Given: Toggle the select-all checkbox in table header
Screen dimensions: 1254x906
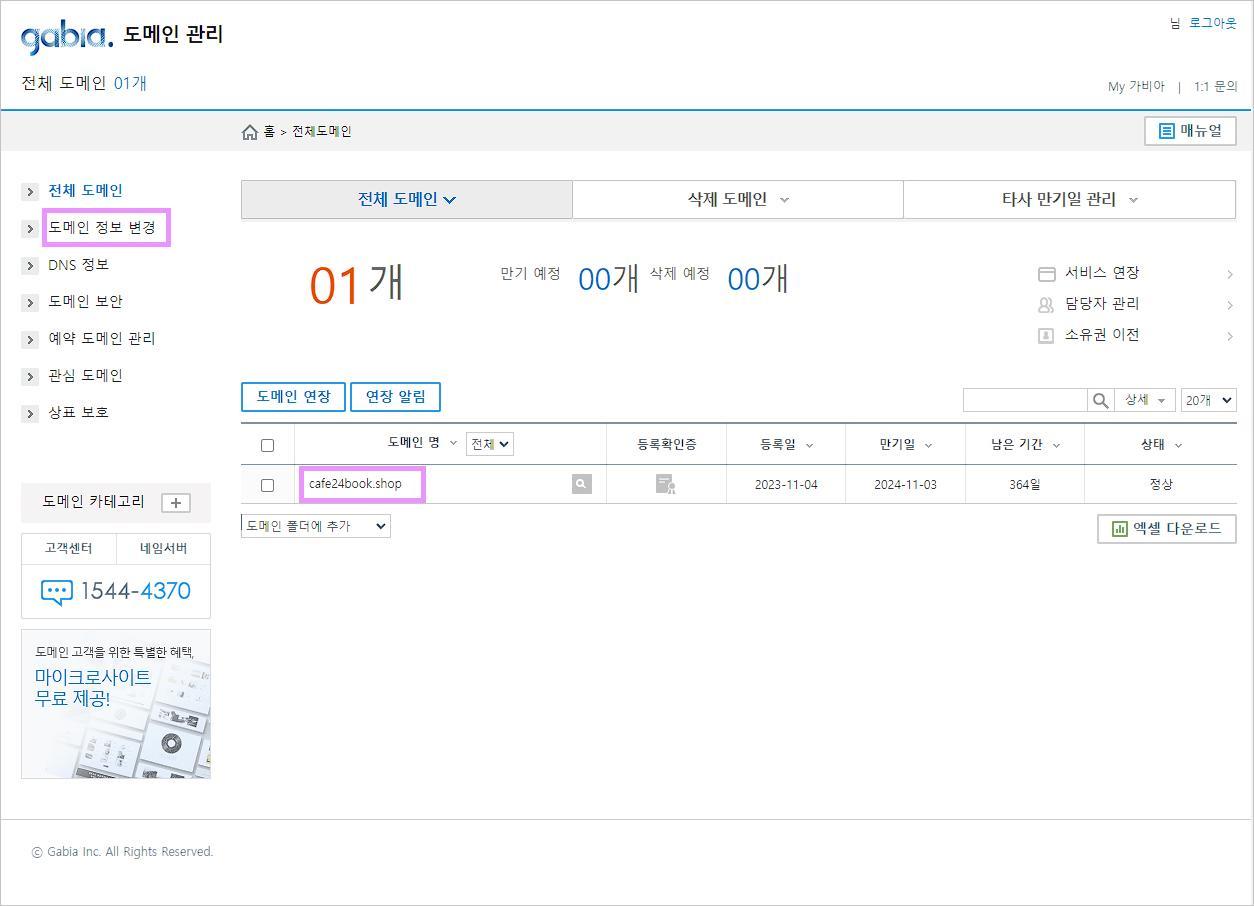Looking at the screenshot, I should tap(267, 445).
